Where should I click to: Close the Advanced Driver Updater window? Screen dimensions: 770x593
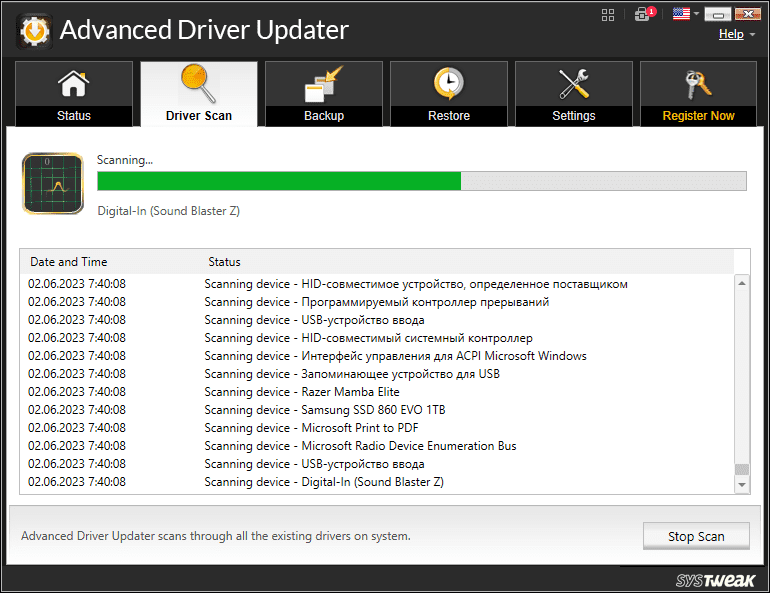pos(748,14)
